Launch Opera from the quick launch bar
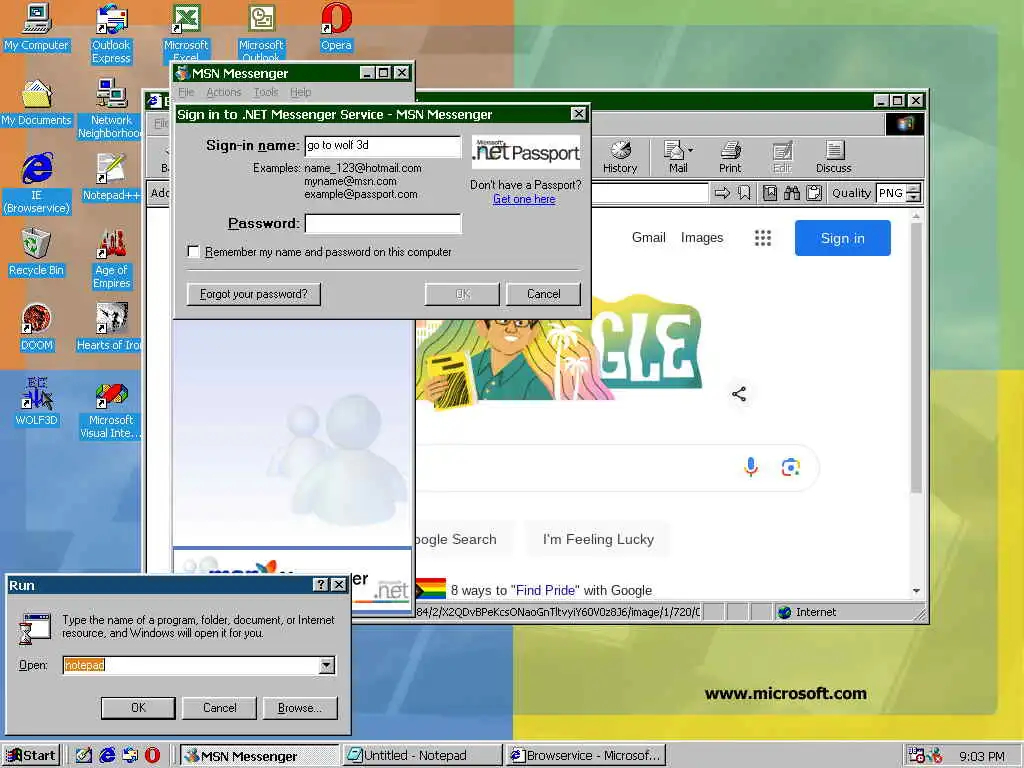This screenshot has width=1024, height=768. [x=152, y=755]
